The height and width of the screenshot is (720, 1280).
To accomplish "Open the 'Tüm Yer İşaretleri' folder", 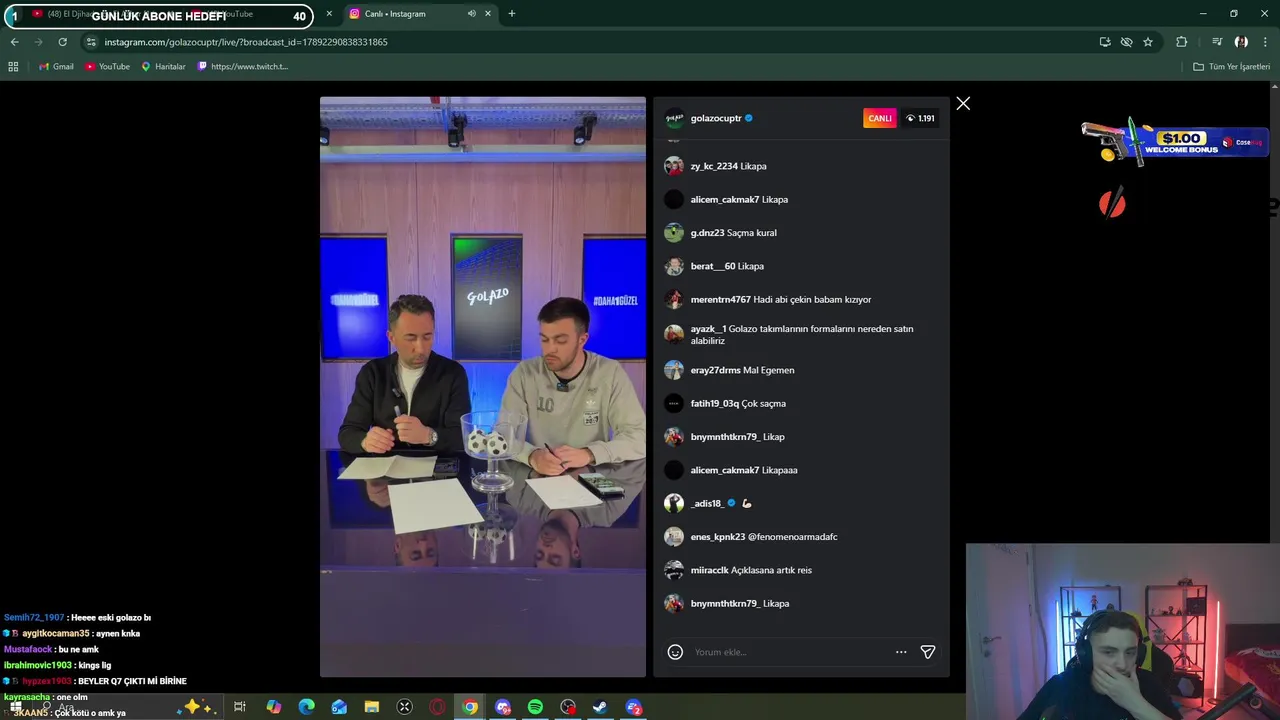I will [1232, 66].
